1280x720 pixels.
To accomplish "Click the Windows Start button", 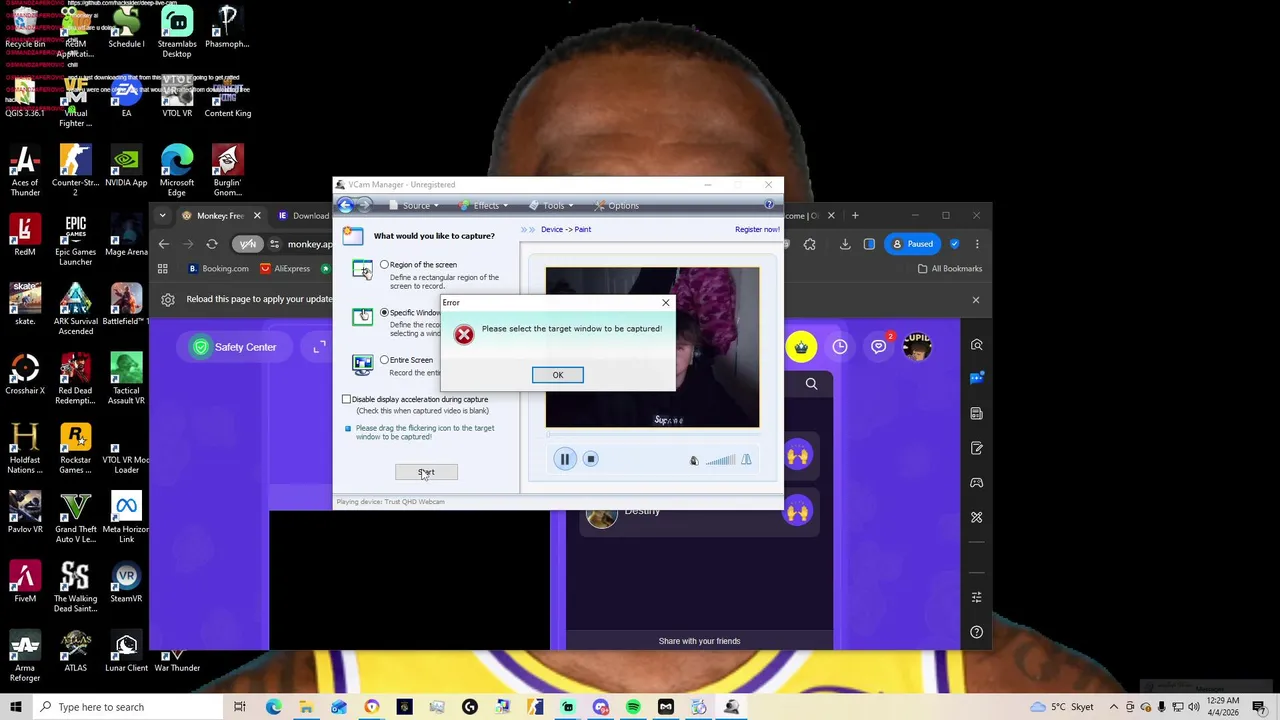I will (x=15, y=707).
